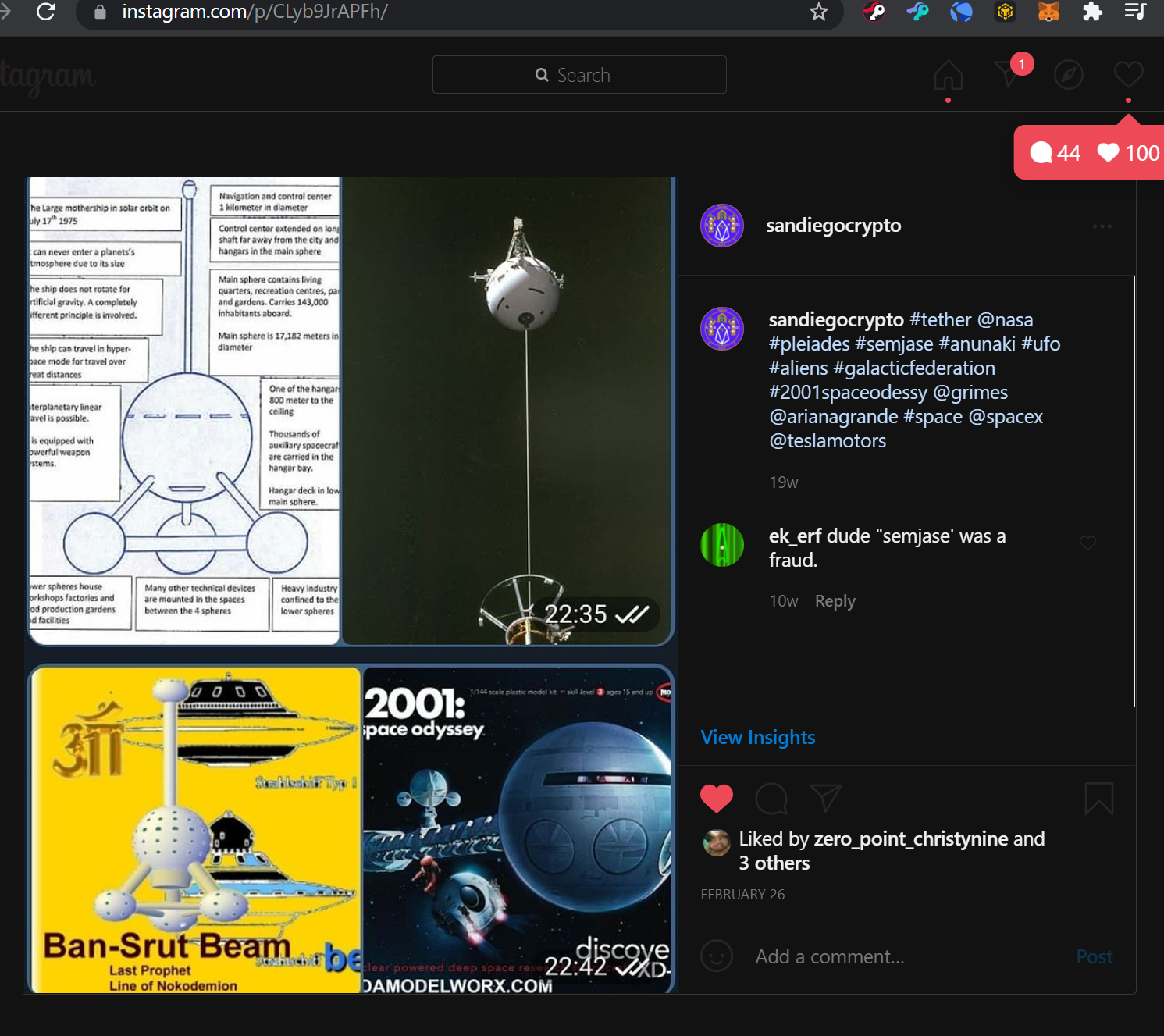Open the @arianagrande mention

coord(834,417)
